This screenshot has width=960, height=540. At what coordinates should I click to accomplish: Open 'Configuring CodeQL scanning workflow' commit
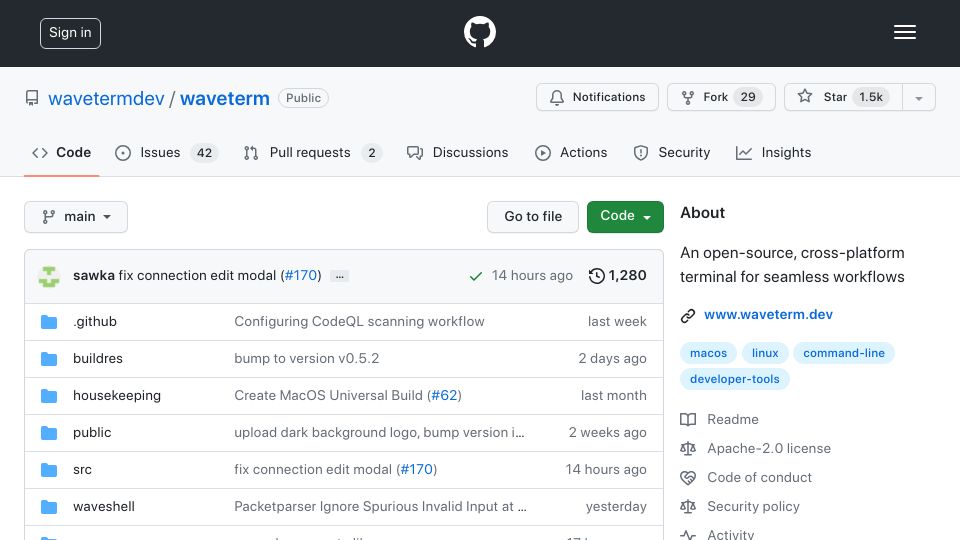359,321
